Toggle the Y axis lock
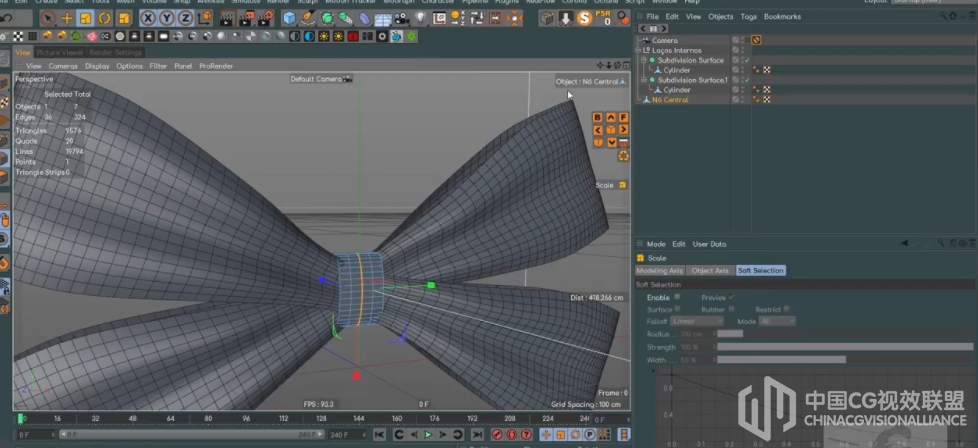 pyautogui.click(x=167, y=18)
